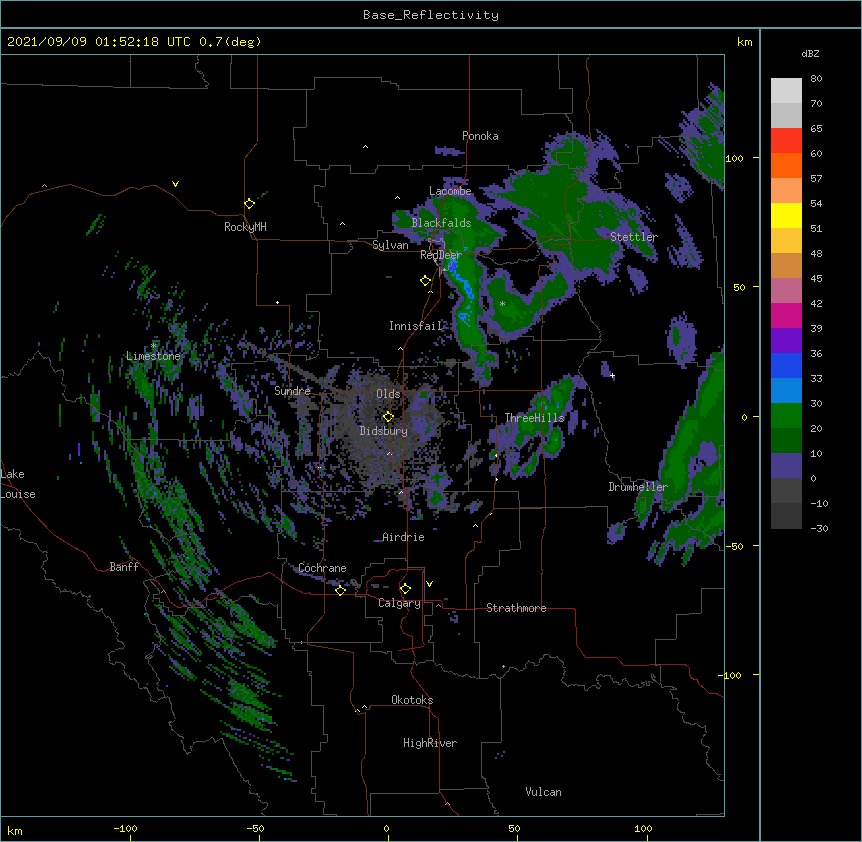Click the Stettler city label
Image resolution: width=862 pixels, height=842 pixels.
(x=634, y=237)
